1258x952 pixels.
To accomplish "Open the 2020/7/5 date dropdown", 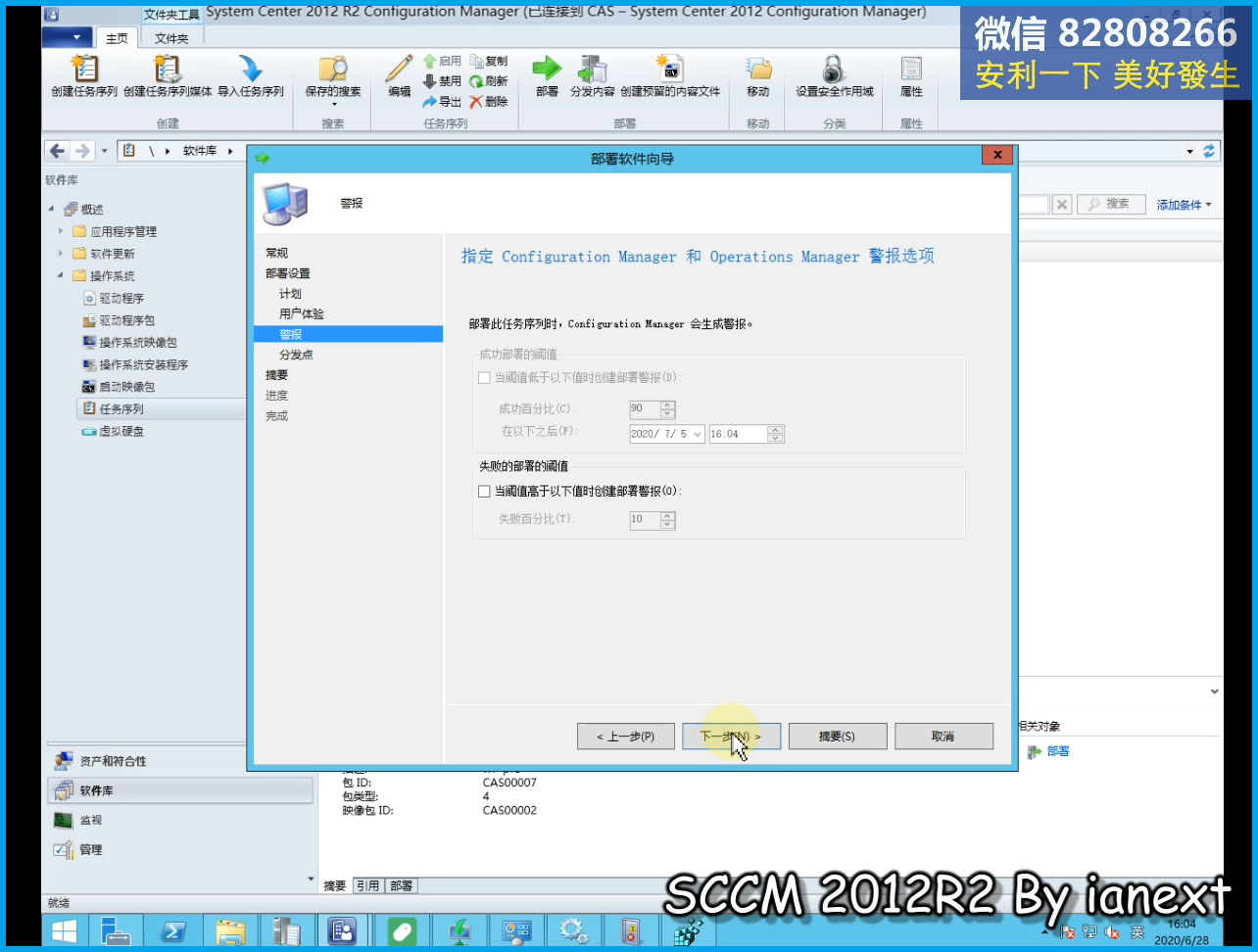I will [x=698, y=434].
